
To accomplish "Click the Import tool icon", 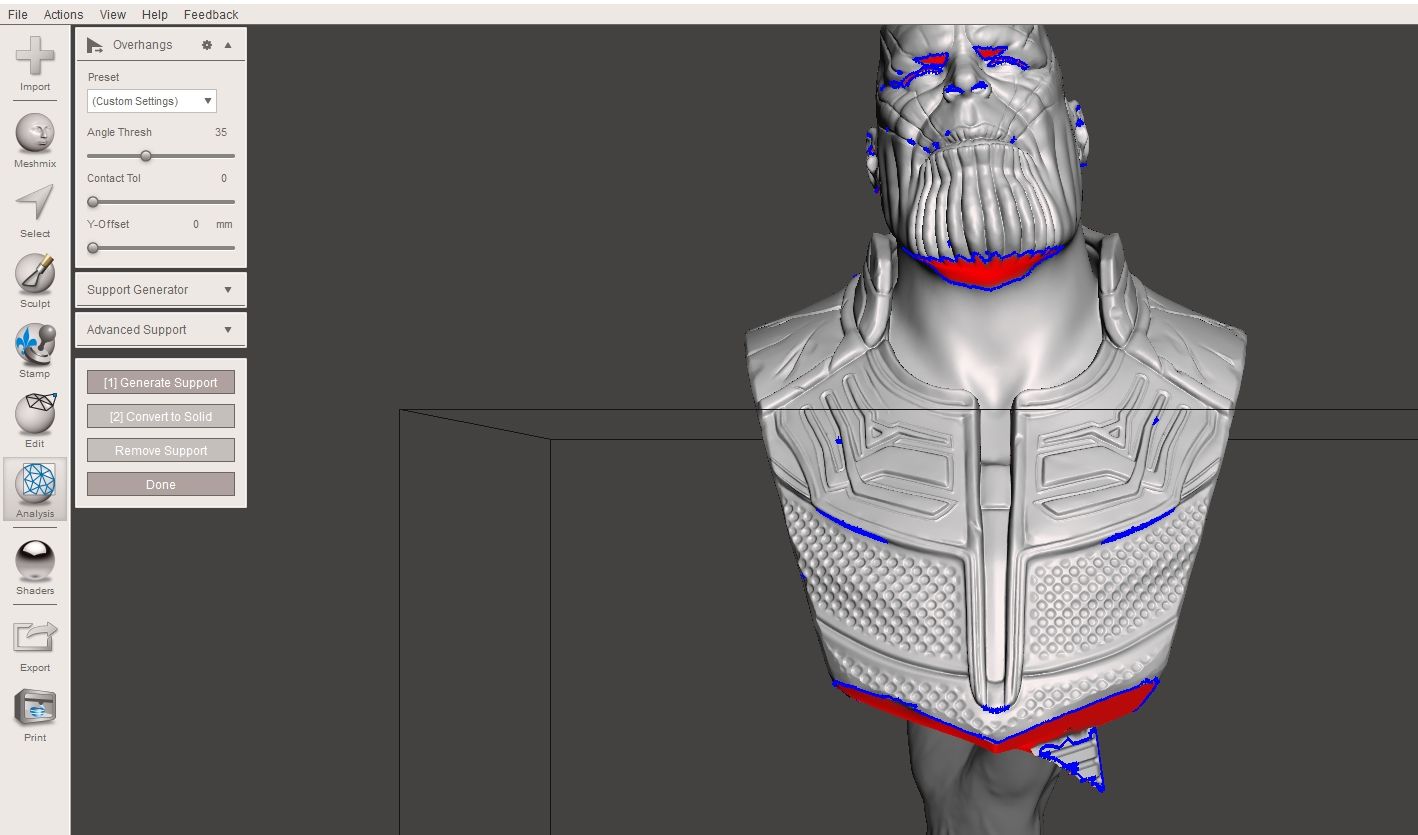I will [35, 58].
